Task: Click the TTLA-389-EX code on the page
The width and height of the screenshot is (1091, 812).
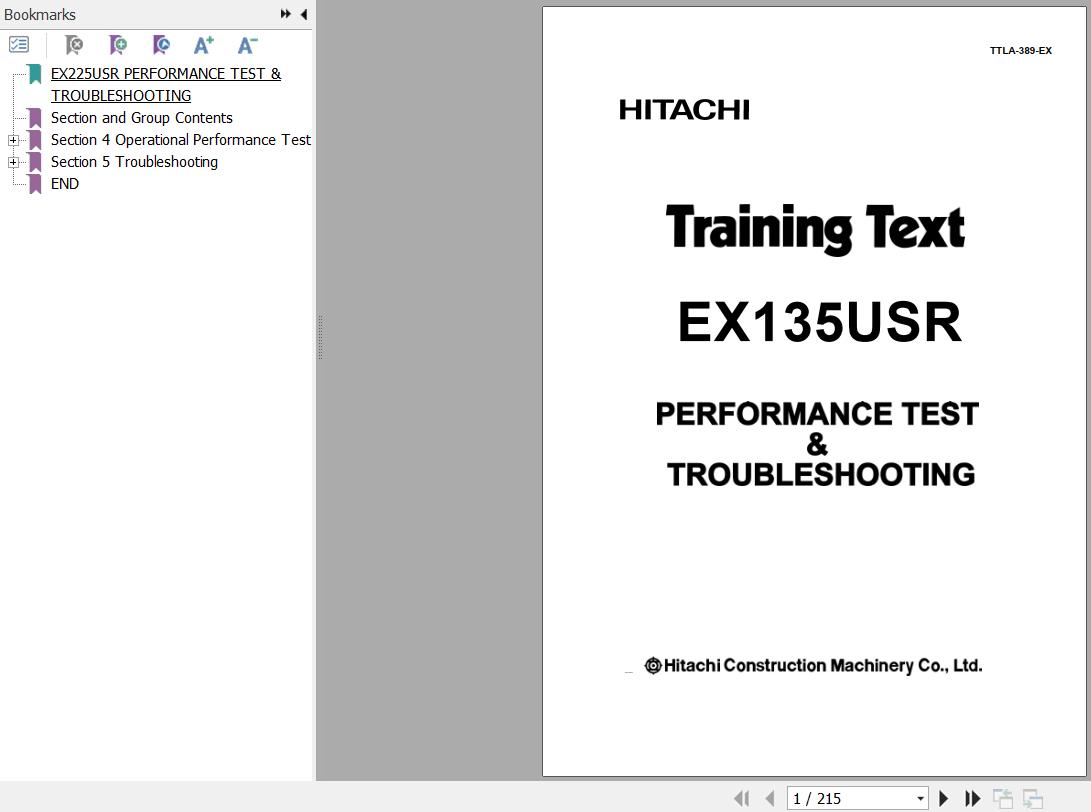Action: pyautogui.click(x=1021, y=50)
